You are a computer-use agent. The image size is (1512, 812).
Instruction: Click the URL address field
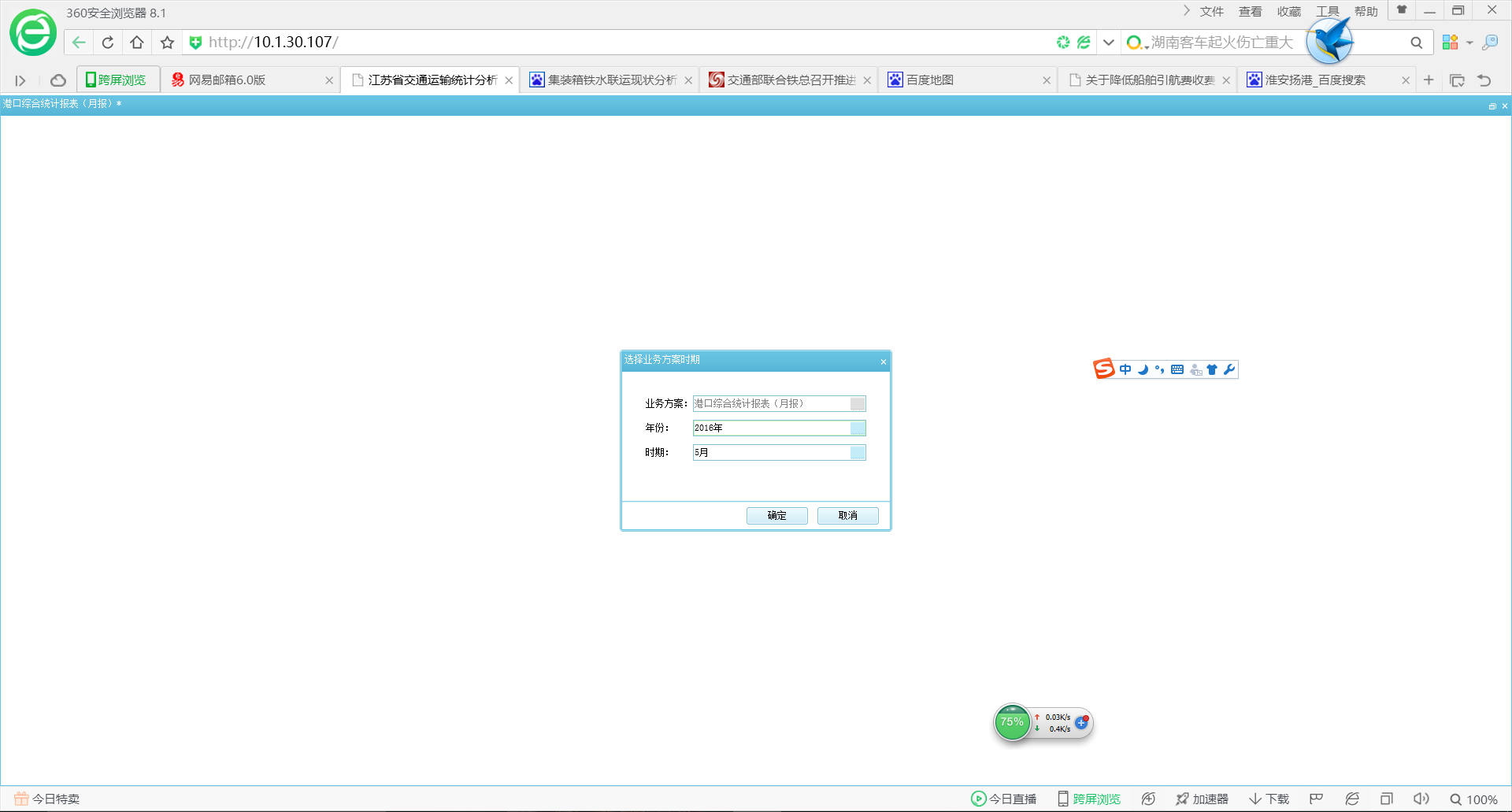click(614, 43)
